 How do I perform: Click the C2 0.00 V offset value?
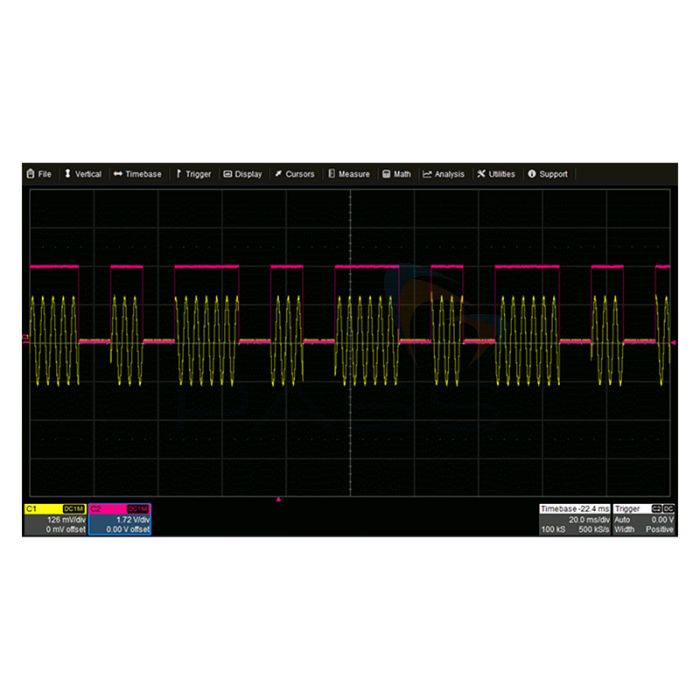(128, 529)
